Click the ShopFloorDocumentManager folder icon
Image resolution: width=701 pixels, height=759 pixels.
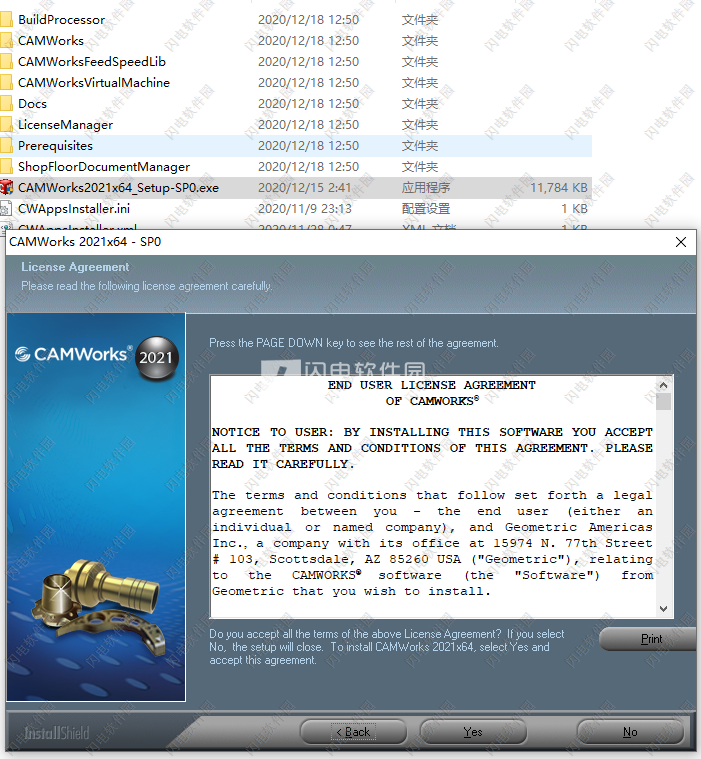click(6, 167)
